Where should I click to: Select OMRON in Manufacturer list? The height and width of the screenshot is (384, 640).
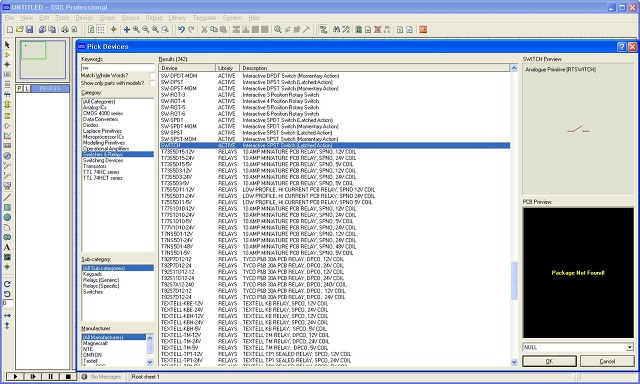pyautogui.click(x=92, y=355)
